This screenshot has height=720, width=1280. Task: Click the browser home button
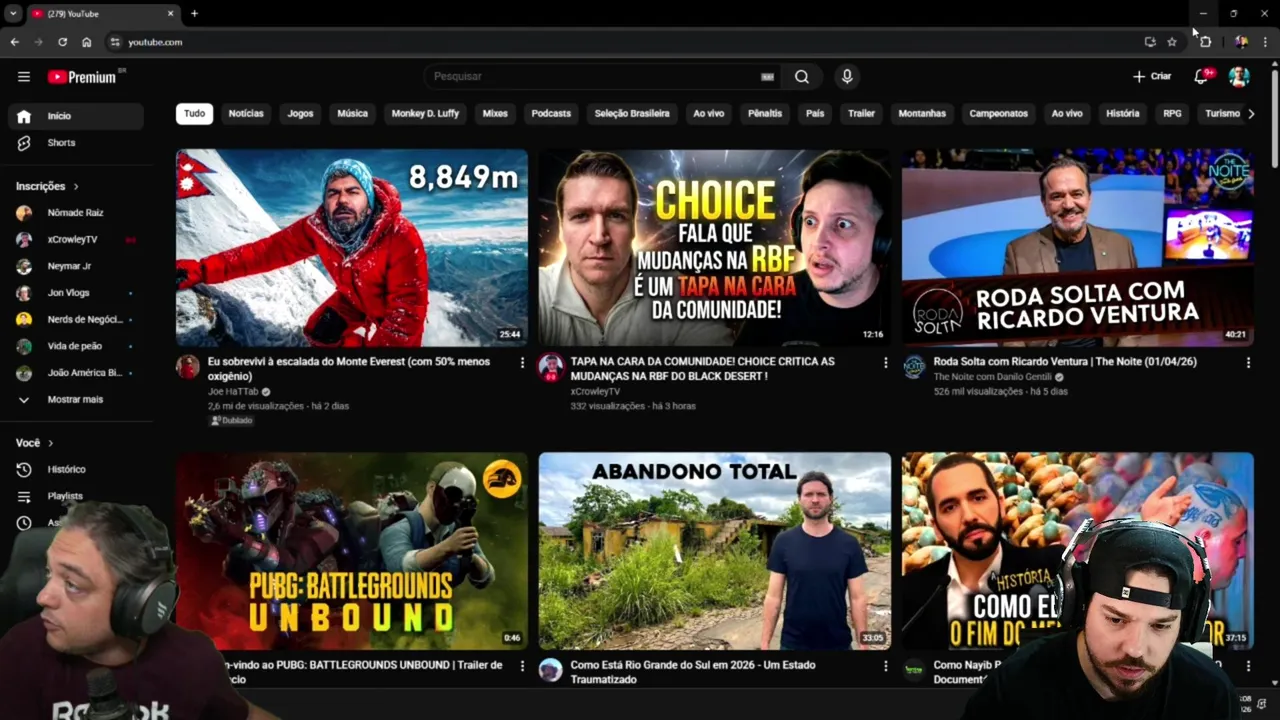coord(87,42)
